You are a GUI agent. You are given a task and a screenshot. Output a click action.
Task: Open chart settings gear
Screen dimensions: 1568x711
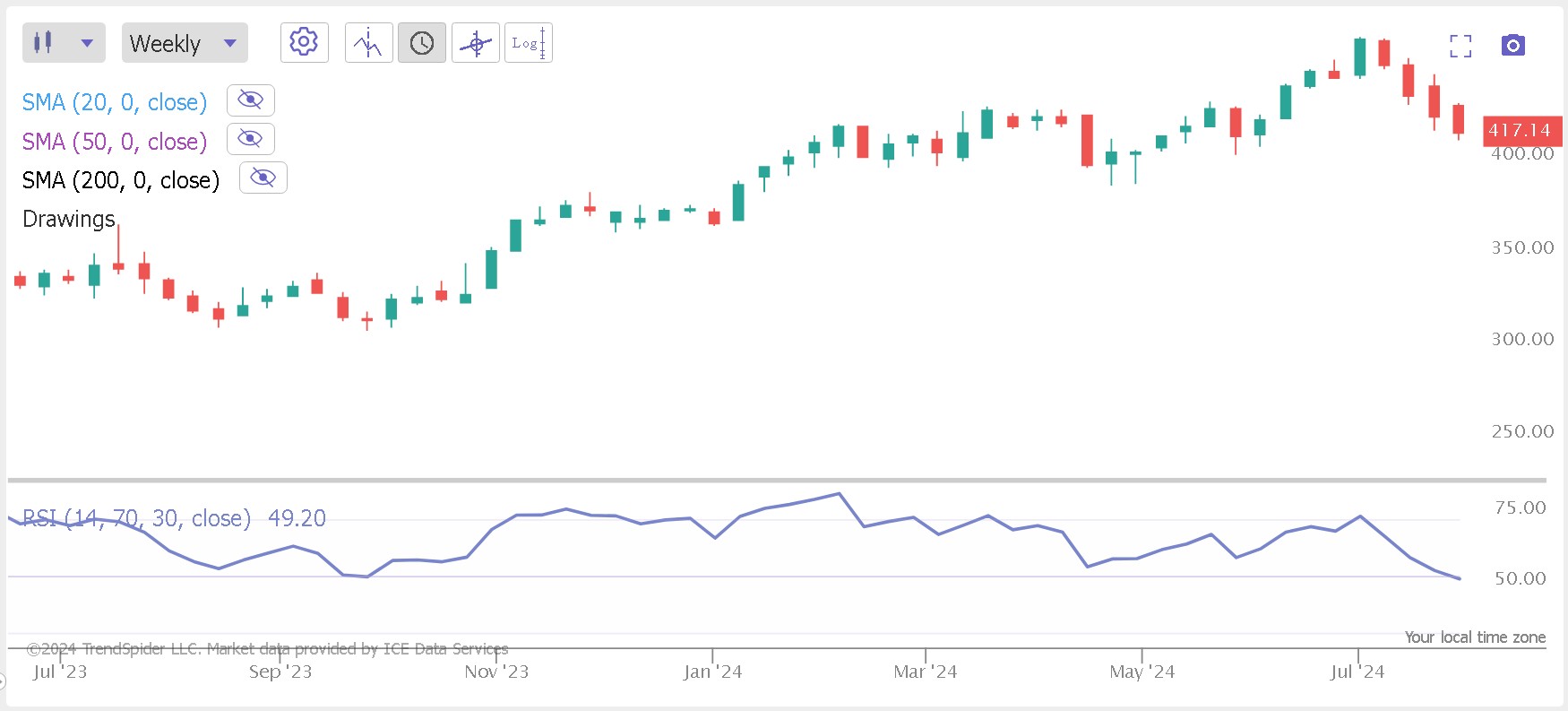click(304, 42)
